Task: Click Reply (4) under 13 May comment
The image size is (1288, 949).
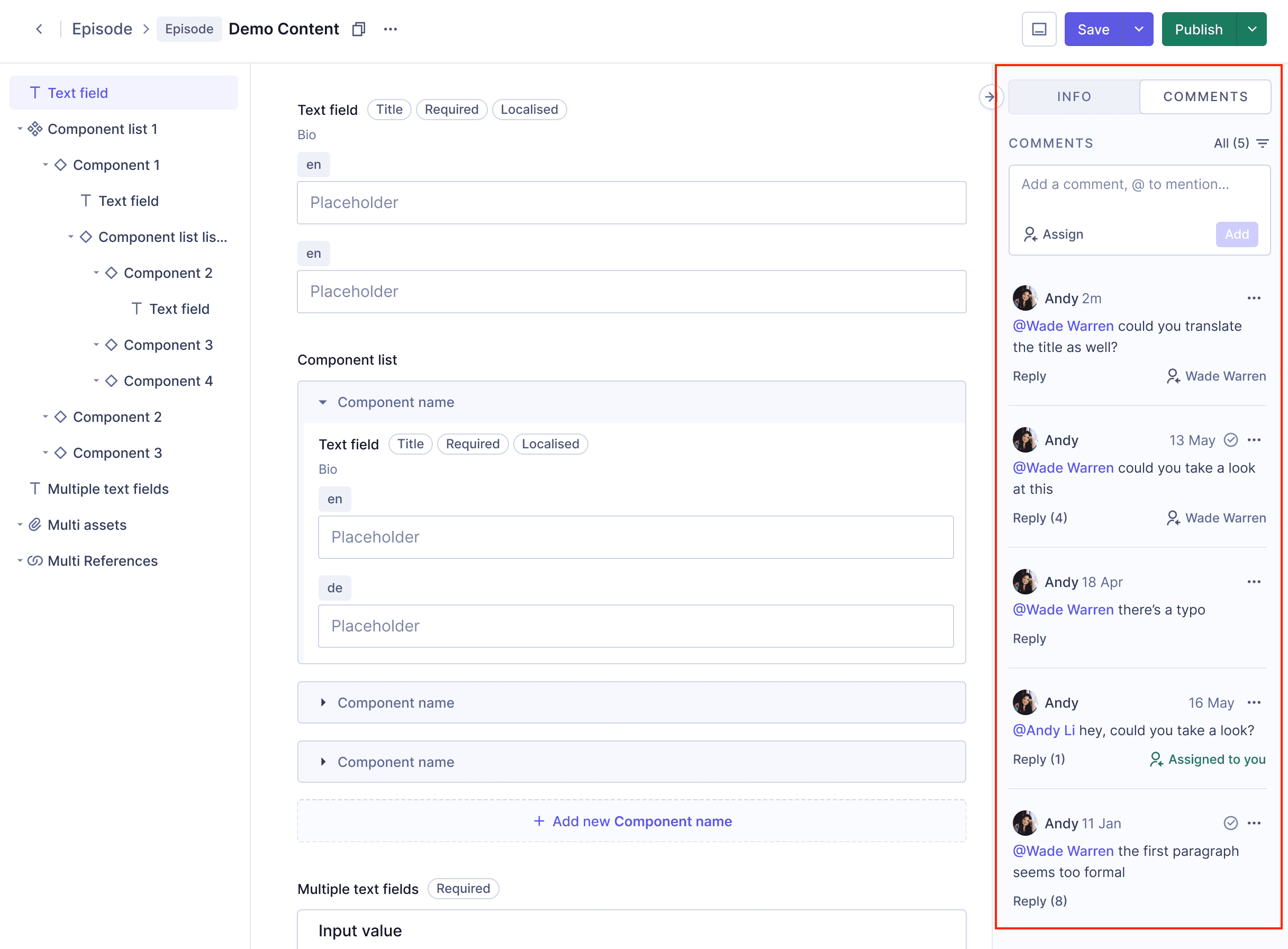Action: pos(1040,518)
